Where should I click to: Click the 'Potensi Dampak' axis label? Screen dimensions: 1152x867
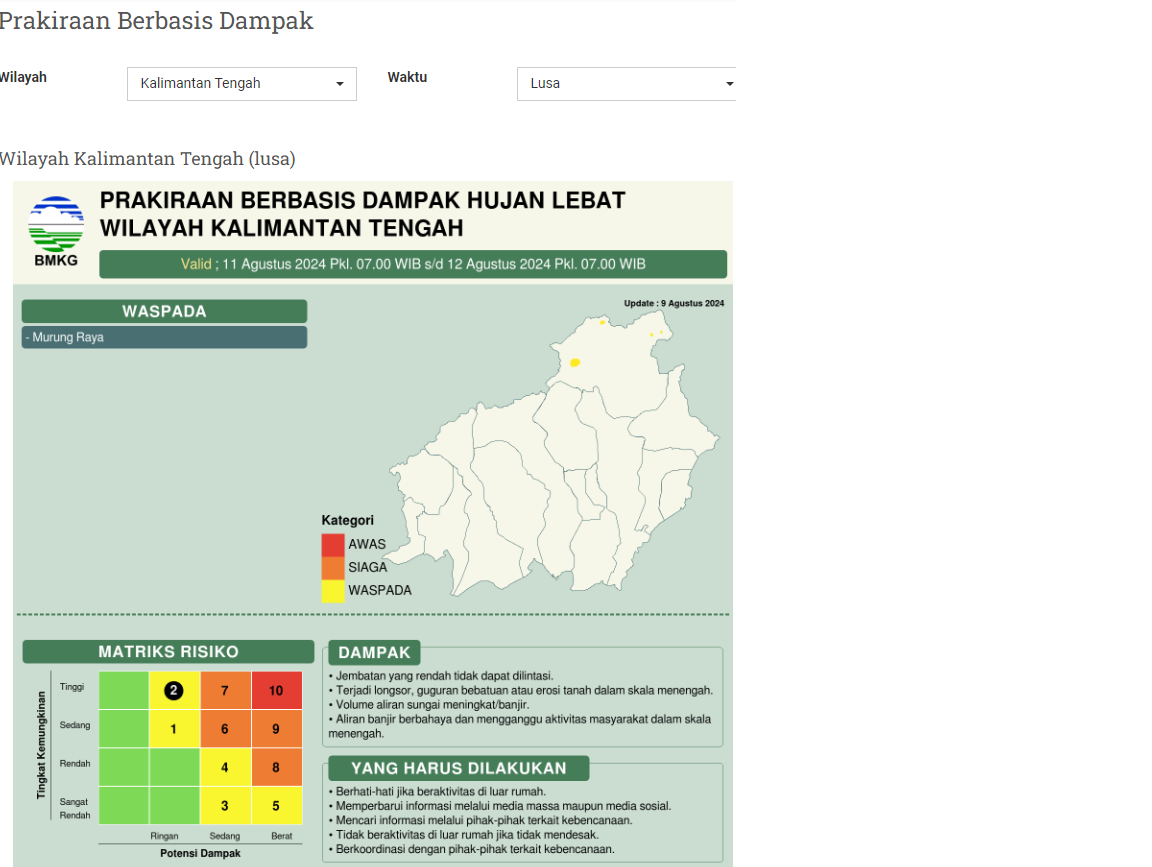[200, 853]
